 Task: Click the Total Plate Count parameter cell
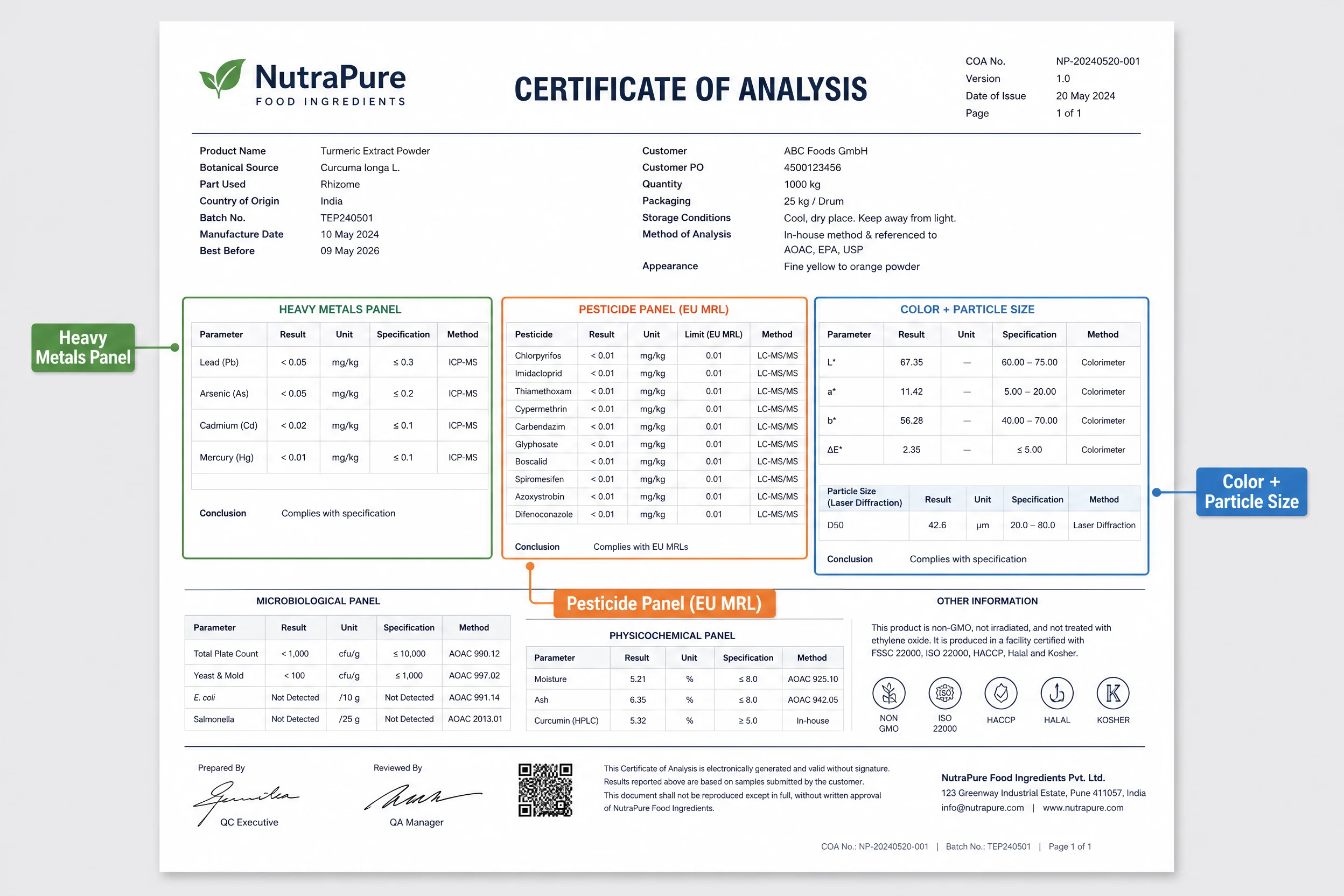coord(226,654)
